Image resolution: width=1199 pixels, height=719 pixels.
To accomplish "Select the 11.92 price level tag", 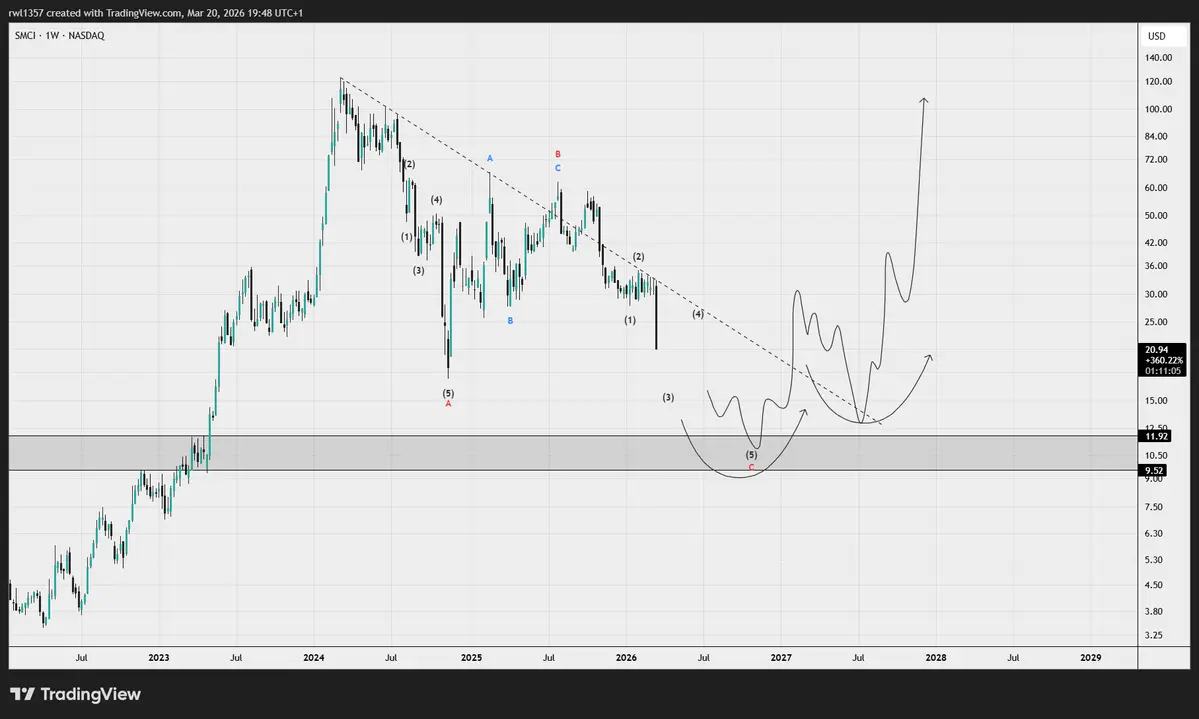I will click(1156, 436).
